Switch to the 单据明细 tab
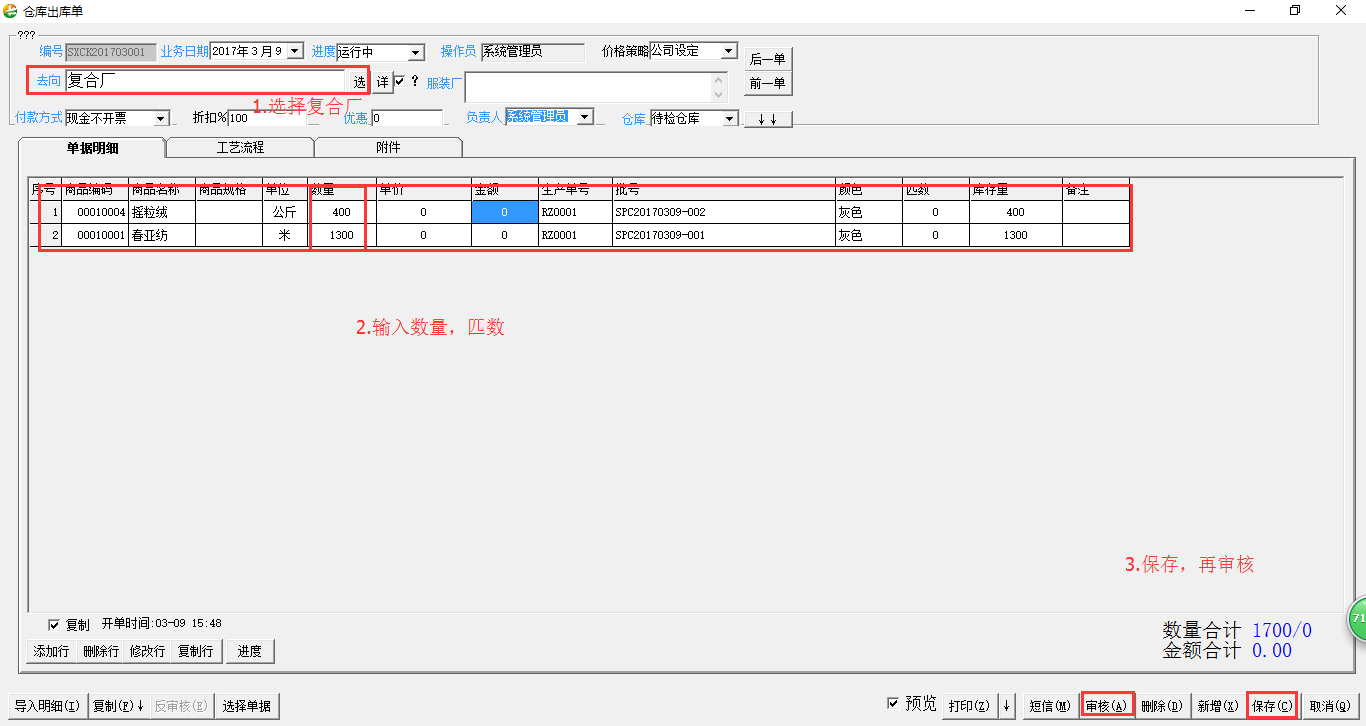The height and width of the screenshot is (726, 1366). [x=92, y=147]
